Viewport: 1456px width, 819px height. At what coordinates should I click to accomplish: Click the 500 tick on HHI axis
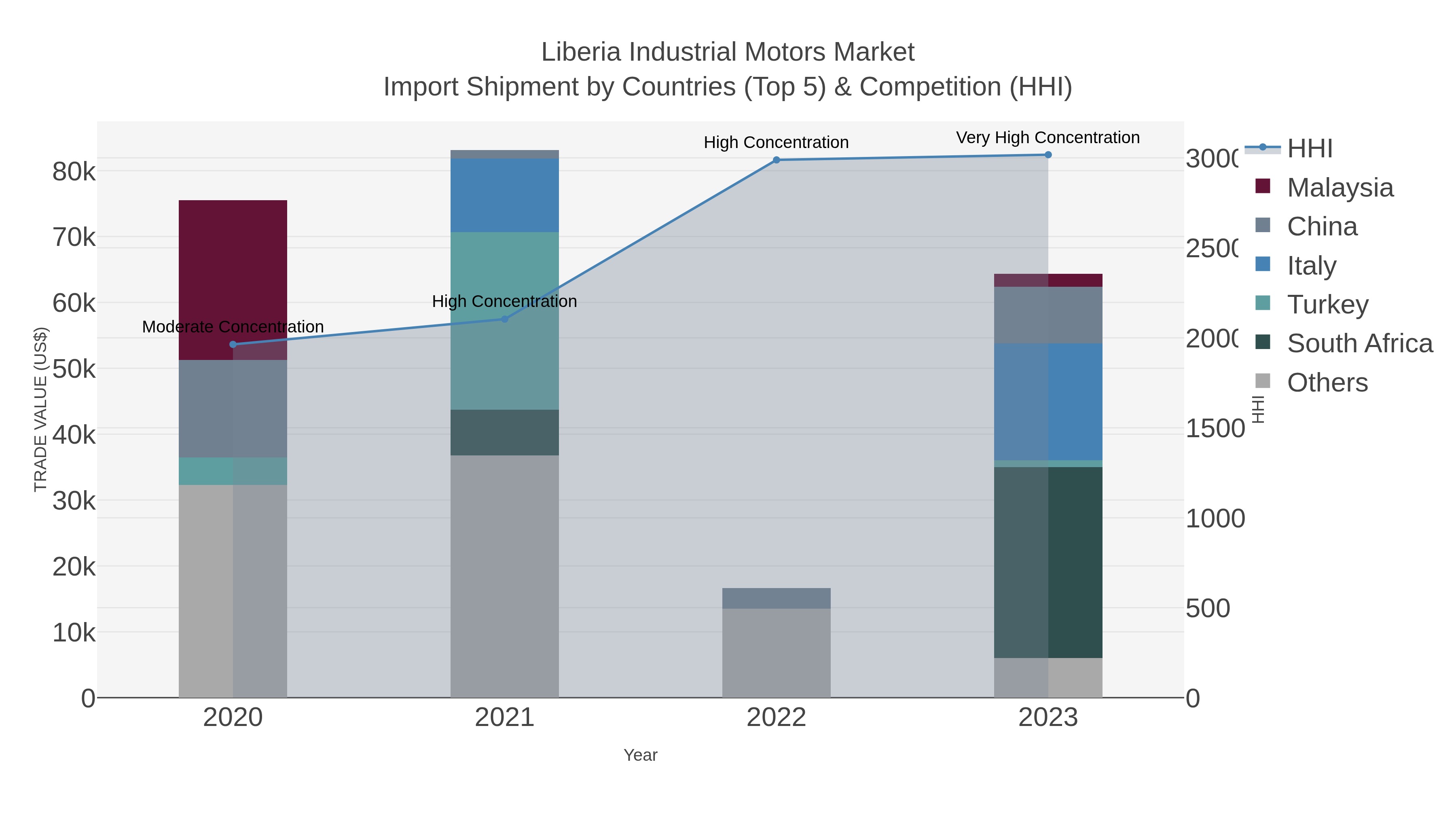click(1208, 609)
